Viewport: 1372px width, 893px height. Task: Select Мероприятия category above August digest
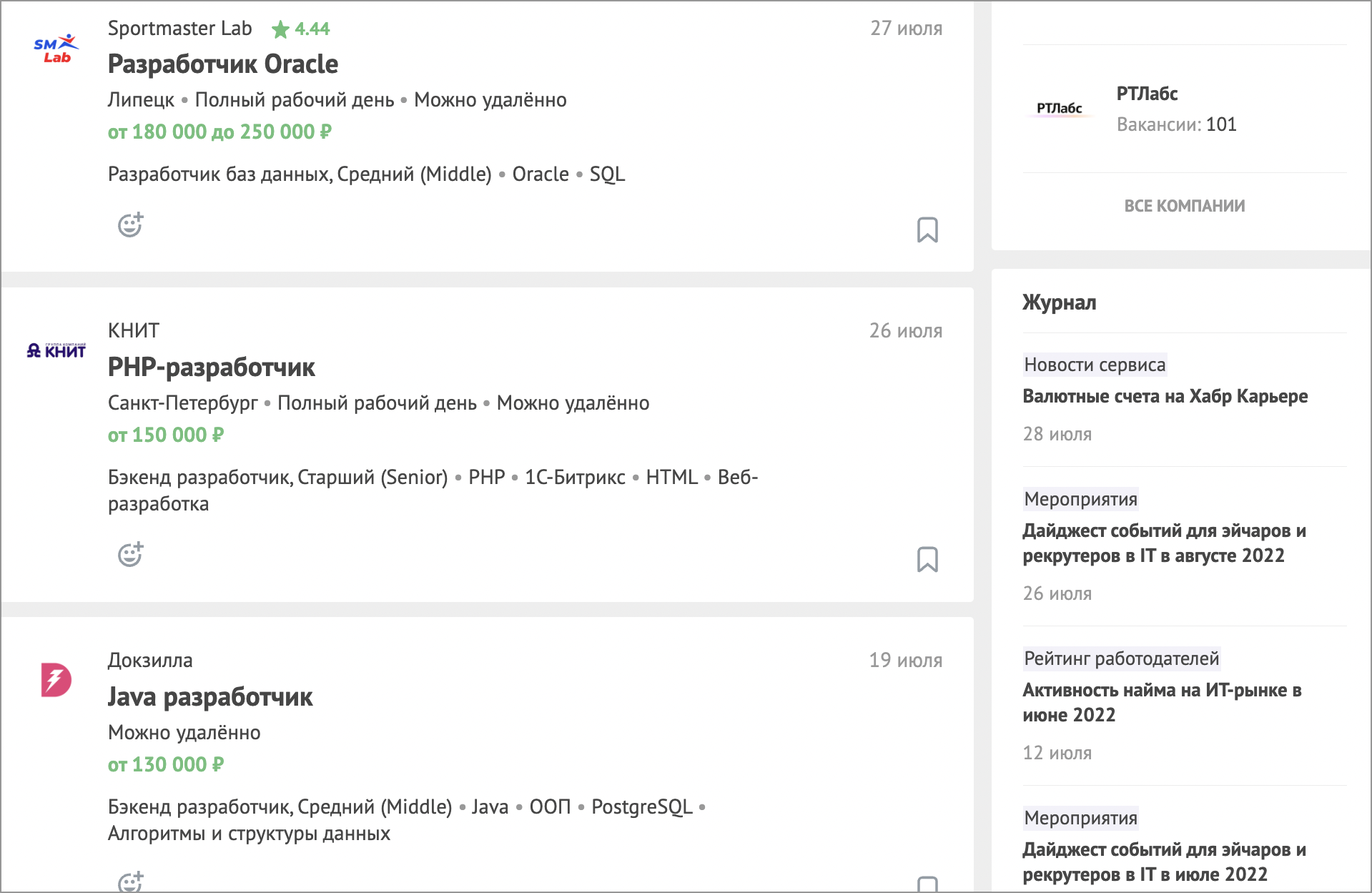[x=1080, y=499]
